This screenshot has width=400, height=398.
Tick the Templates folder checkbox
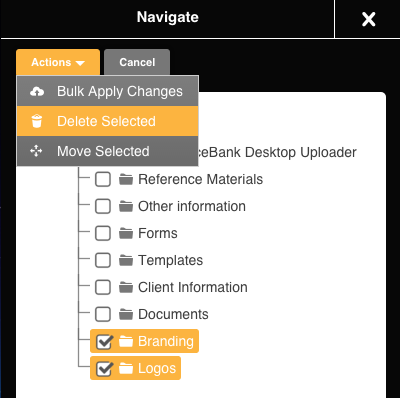pos(103,260)
